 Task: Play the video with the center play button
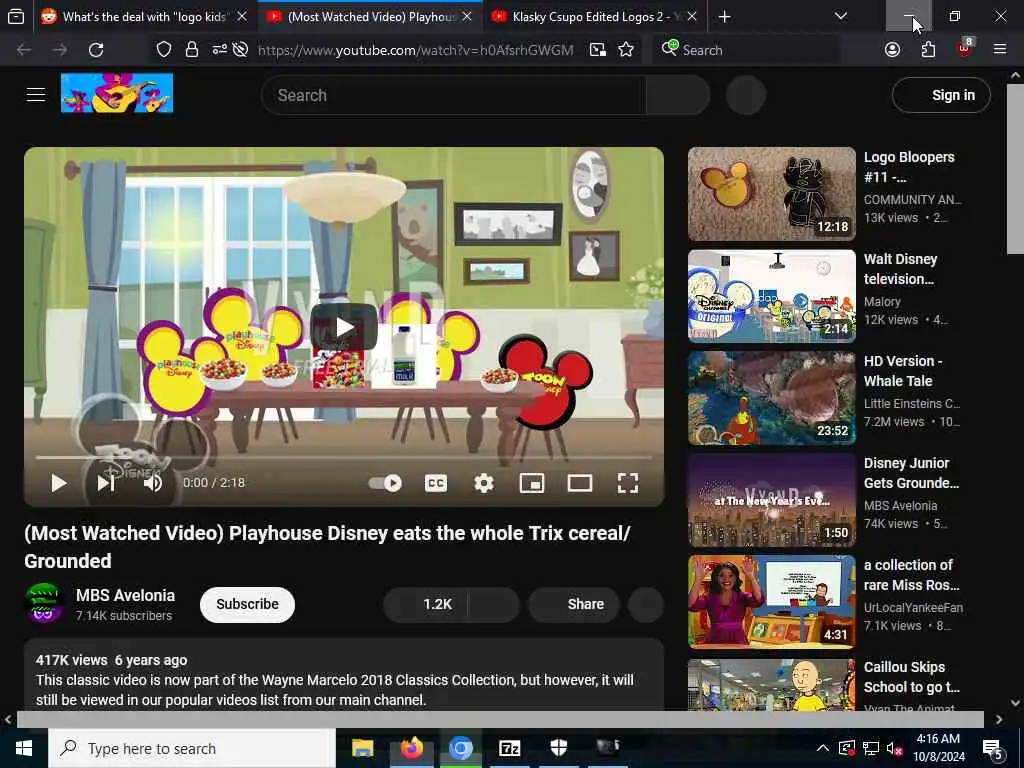point(344,327)
